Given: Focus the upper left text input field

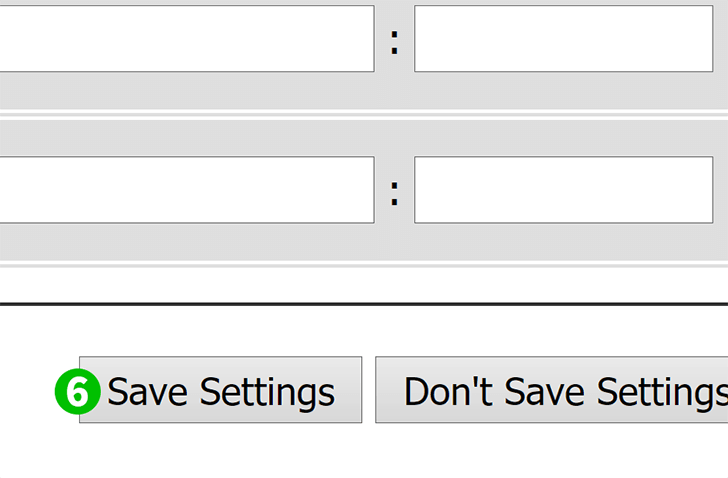Looking at the screenshot, I should [187, 39].
